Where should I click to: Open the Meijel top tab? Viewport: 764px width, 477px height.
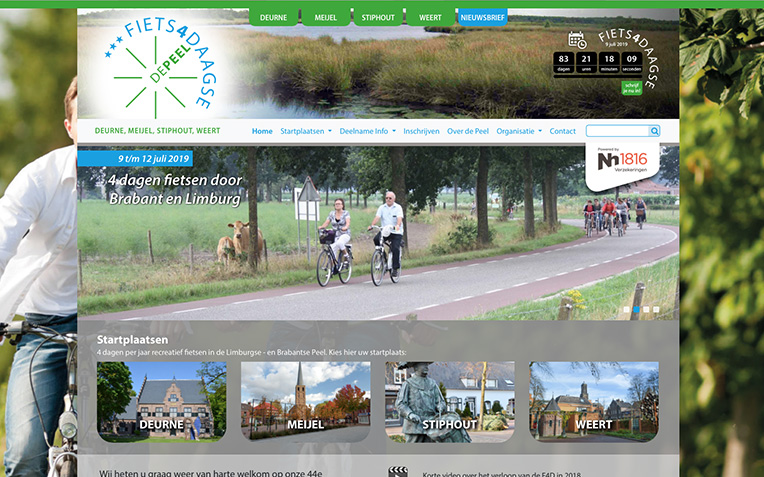325,17
